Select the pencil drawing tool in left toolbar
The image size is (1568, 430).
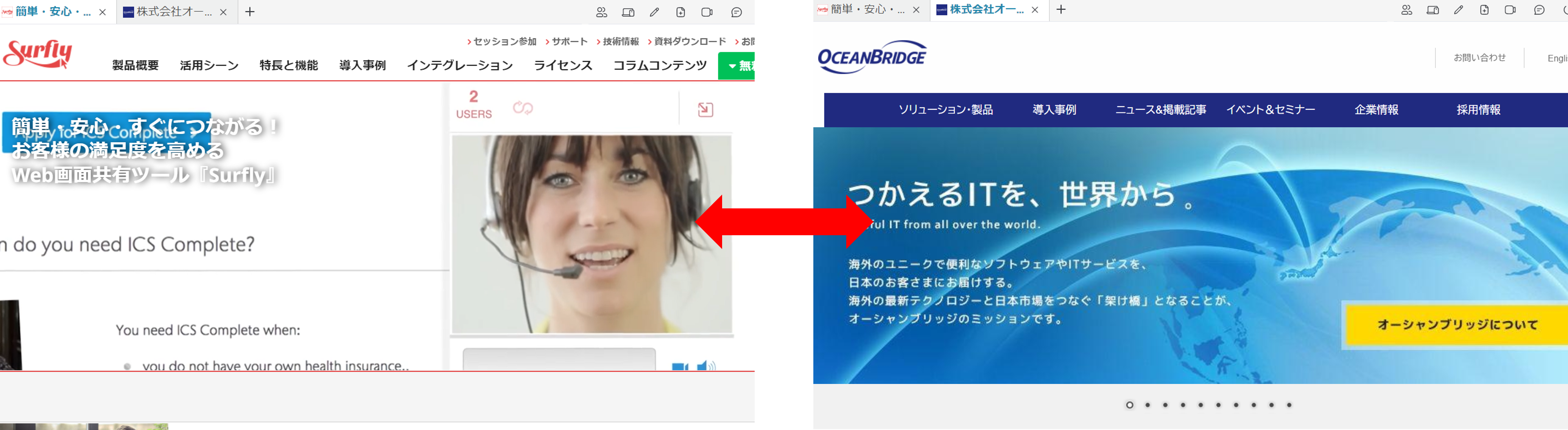pos(654,12)
